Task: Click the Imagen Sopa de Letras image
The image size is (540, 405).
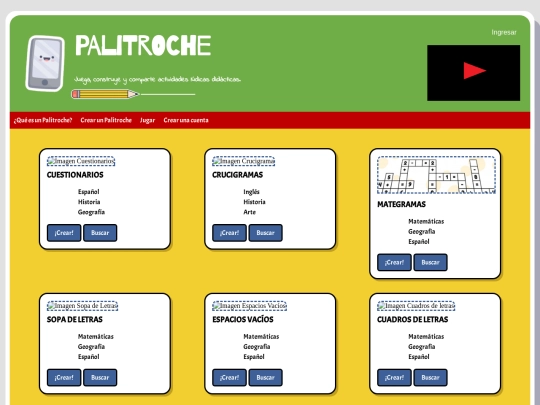Action: [82, 306]
